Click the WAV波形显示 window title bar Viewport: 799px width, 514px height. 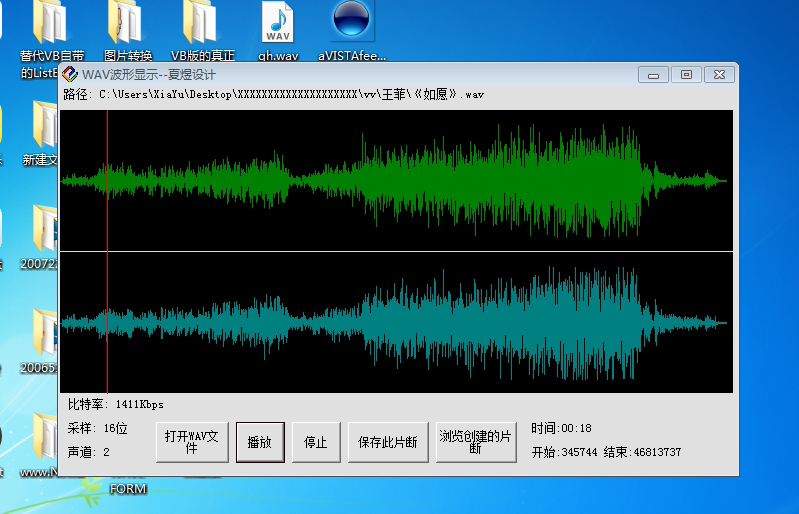(400, 74)
